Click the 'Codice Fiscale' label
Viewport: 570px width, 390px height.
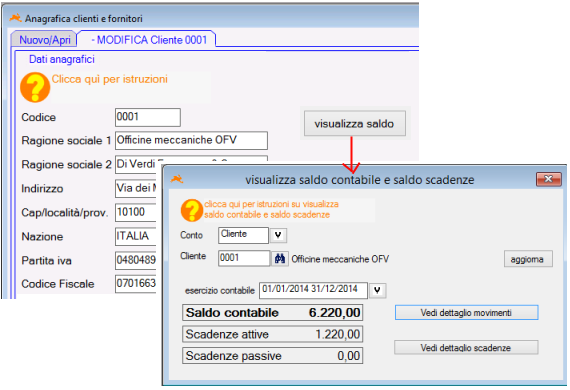(x=58, y=284)
